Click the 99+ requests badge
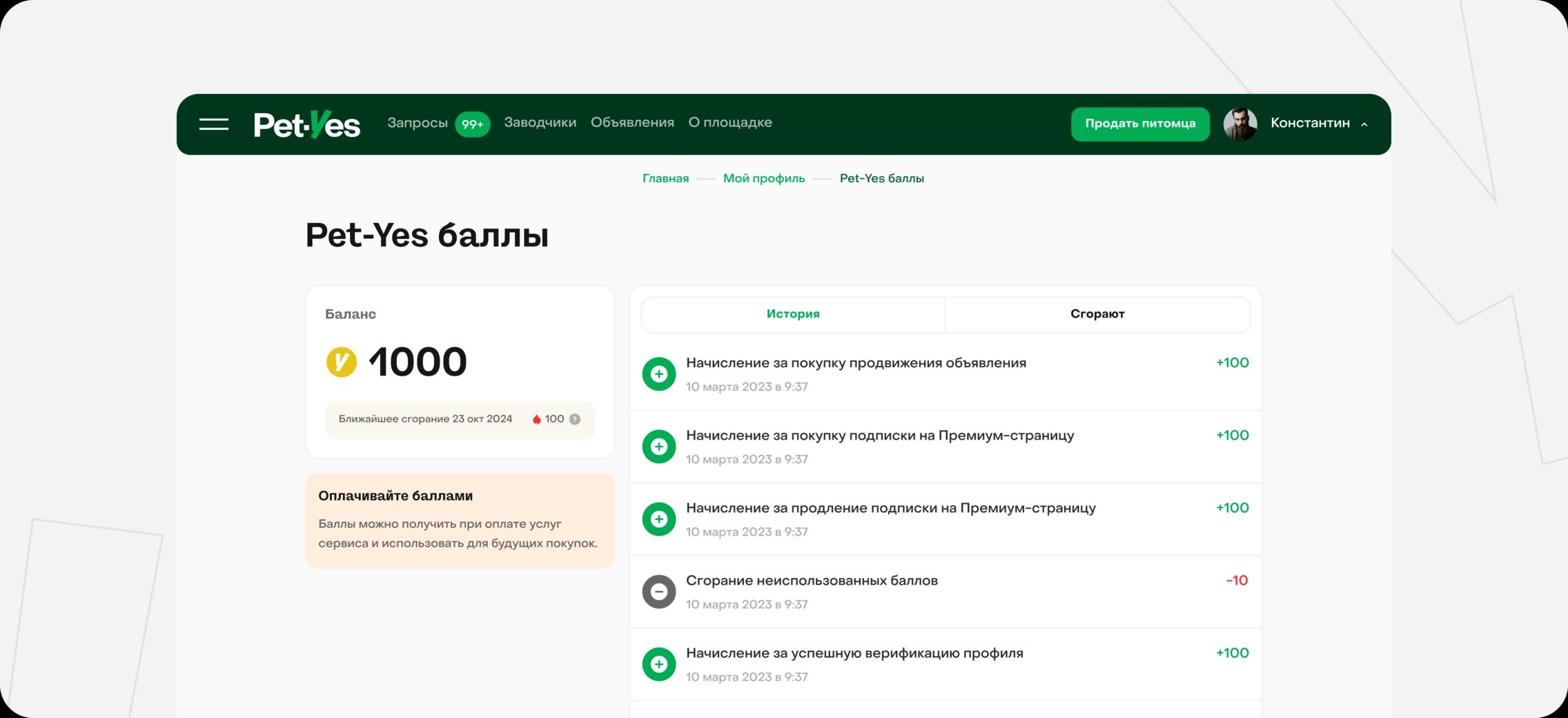Viewport: 1568px width, 718px height. click(x=473, y=124)
